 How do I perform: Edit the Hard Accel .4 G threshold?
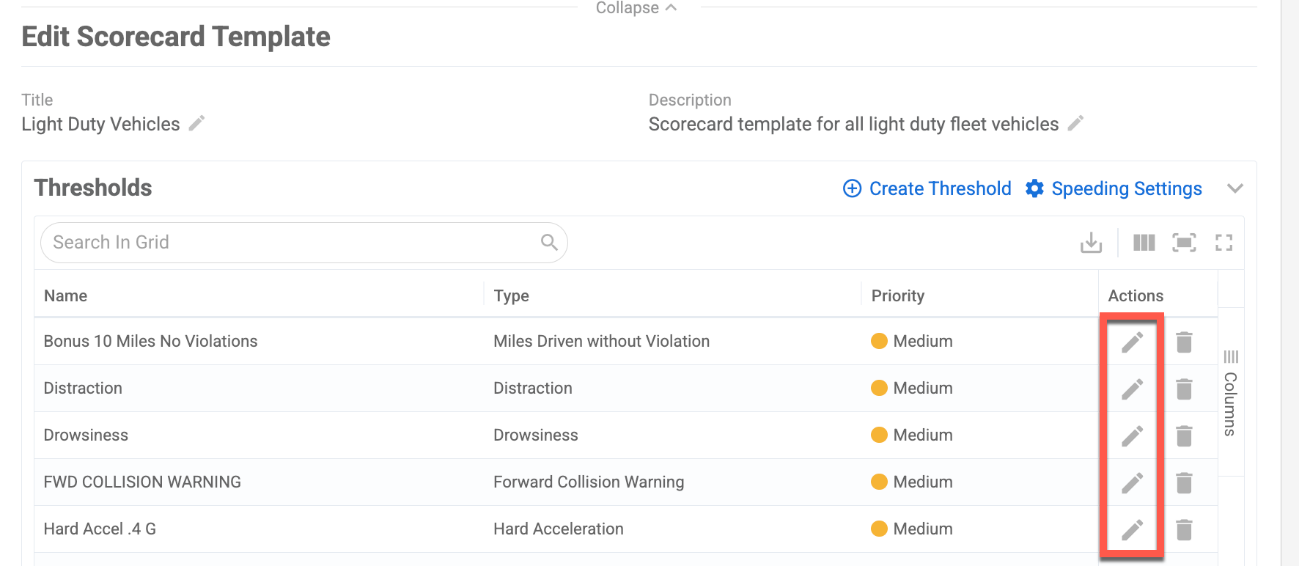[1132, 530]
